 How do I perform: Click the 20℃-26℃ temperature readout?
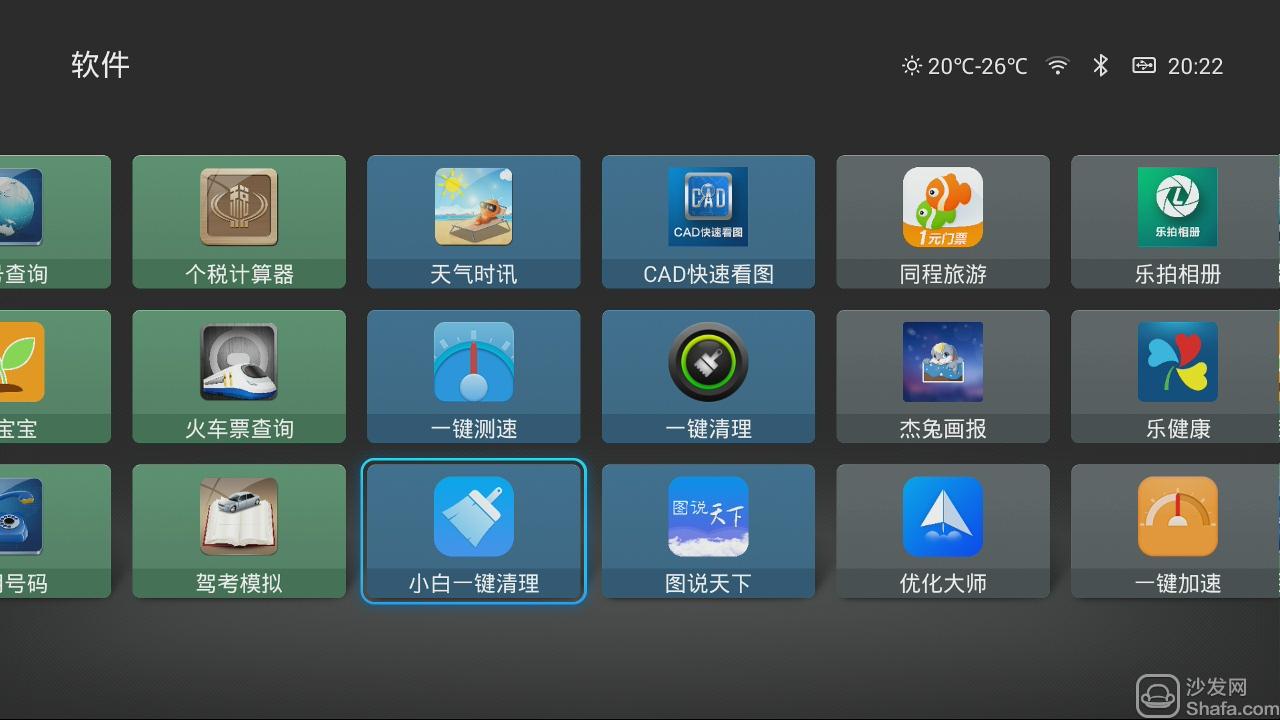pyautogui.click(x=977, y=66)
